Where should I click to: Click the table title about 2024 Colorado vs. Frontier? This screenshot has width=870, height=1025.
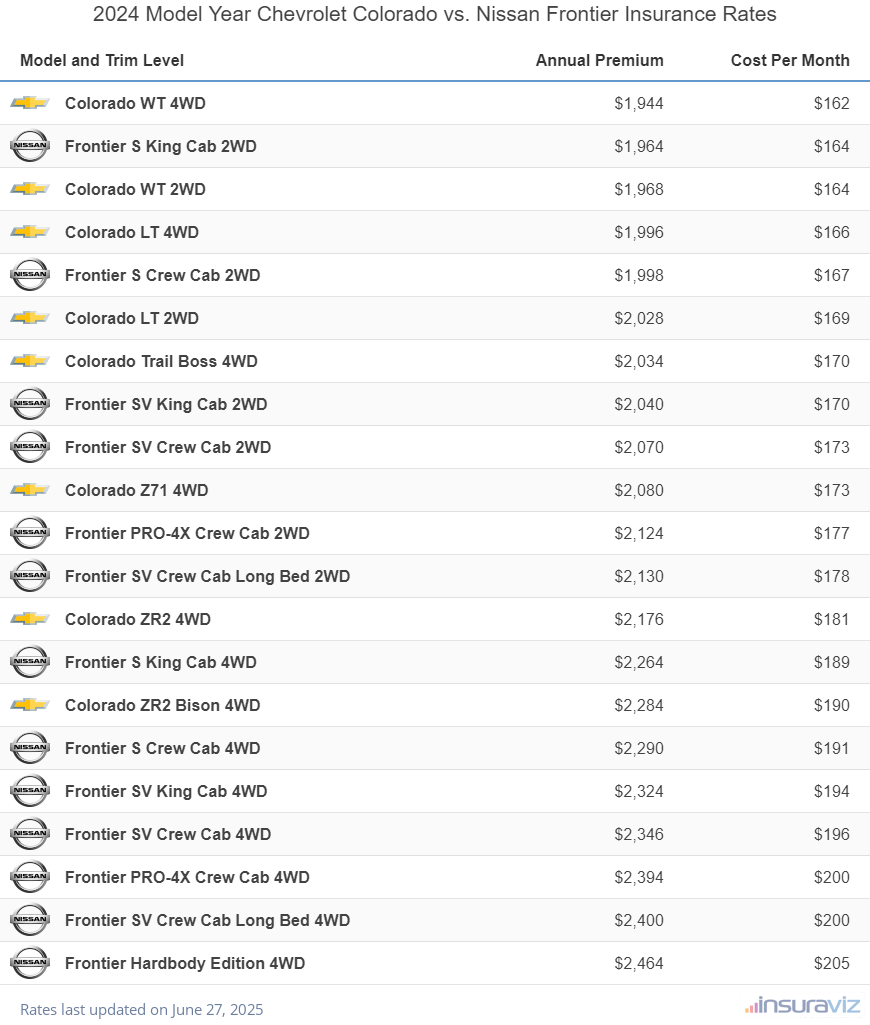click(x=435, y=14)
